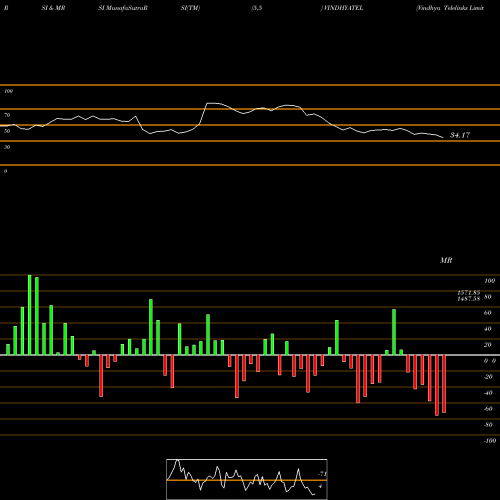This screenshot has height=500, width=500.
Task: Click the MR axis label -80
Action: click(x=488, y=425)
